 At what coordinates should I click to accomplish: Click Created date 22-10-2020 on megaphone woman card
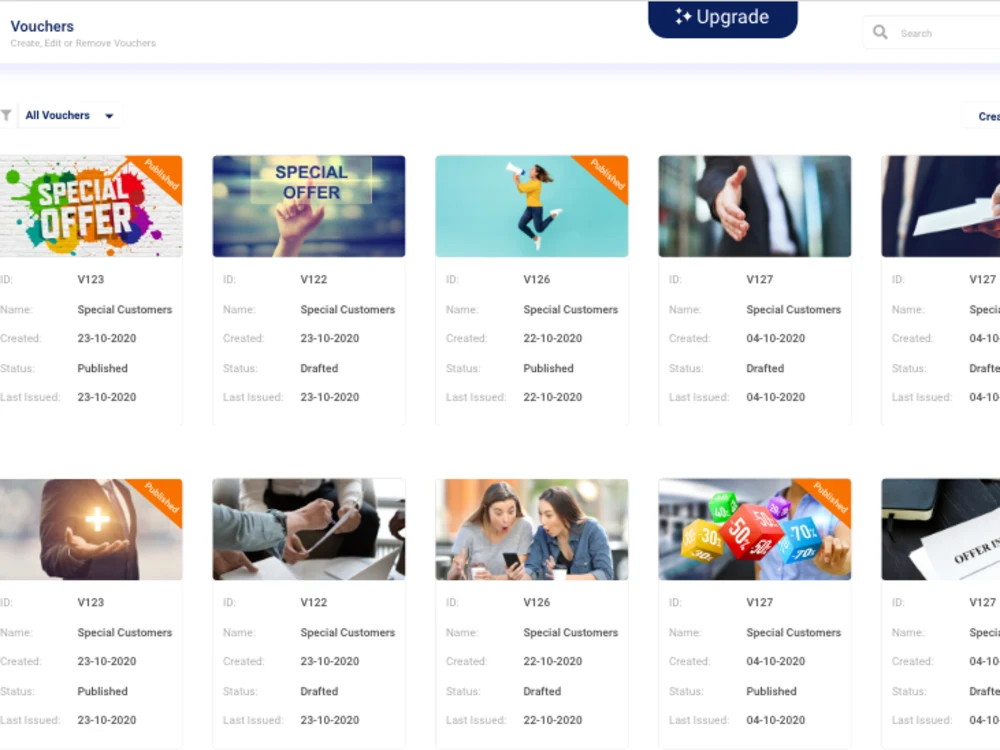552,338
